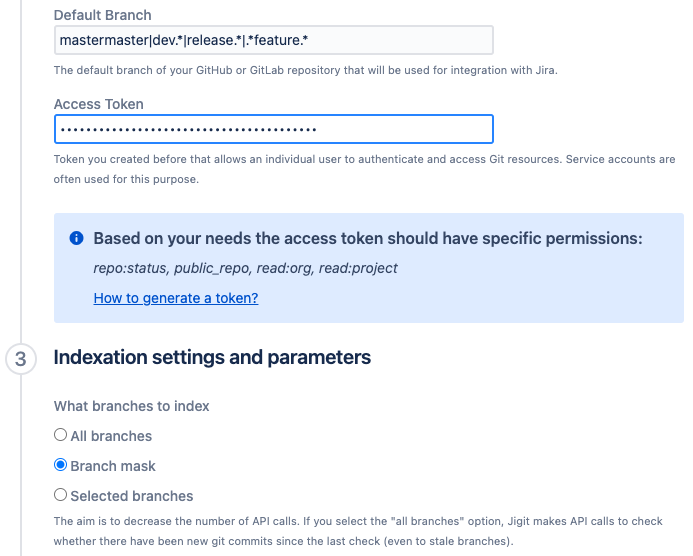Click the permissions list starting with repo:status
Image resolution: width=693 pixels, height=556 pixels.
(x=245, y=268)
